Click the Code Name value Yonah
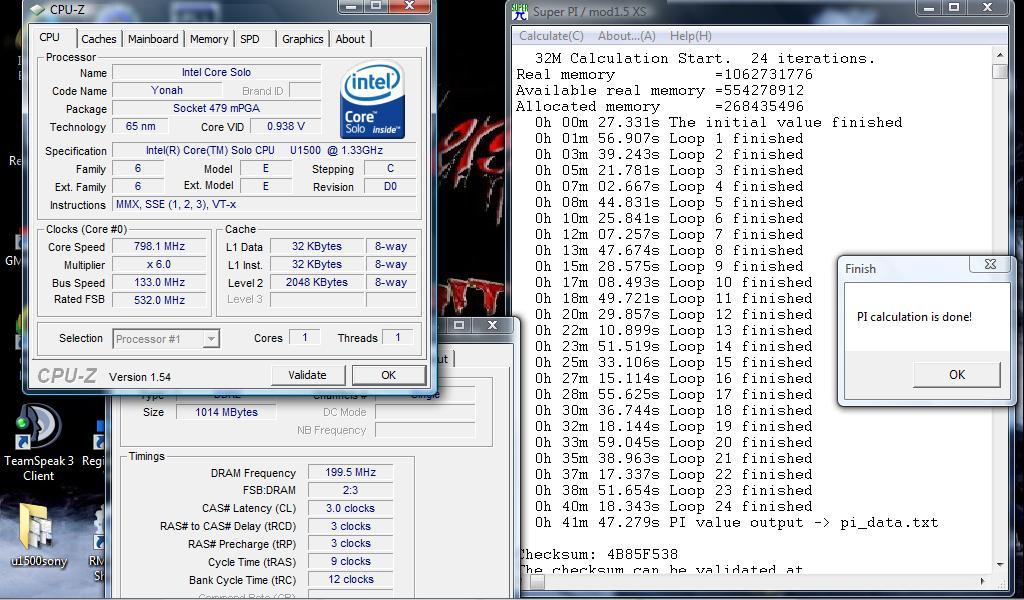Screen dimensions: 1024x600 [x=167, y=90]
